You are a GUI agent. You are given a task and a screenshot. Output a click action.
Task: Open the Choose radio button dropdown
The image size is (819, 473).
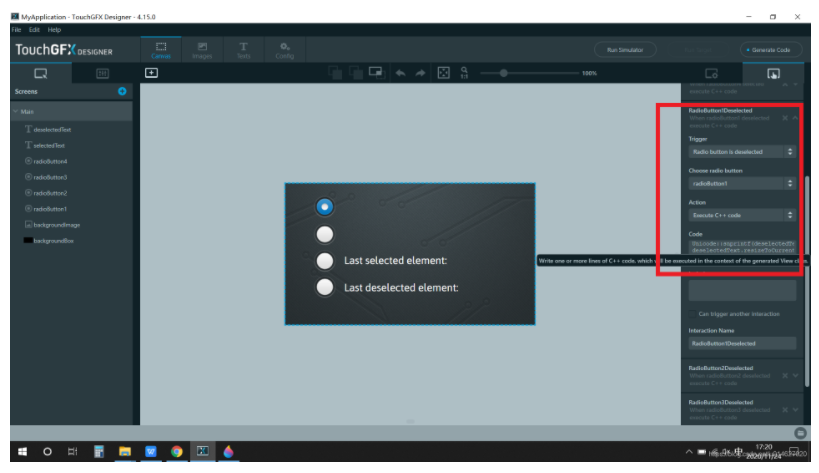coord(742,184)
